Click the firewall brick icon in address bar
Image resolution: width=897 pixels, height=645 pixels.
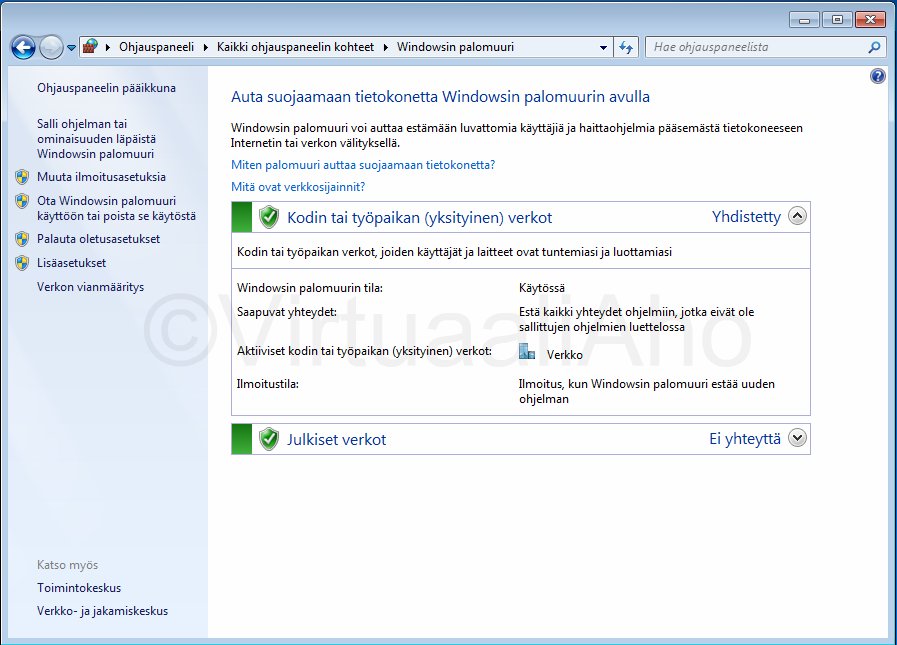tap(90, 47)
